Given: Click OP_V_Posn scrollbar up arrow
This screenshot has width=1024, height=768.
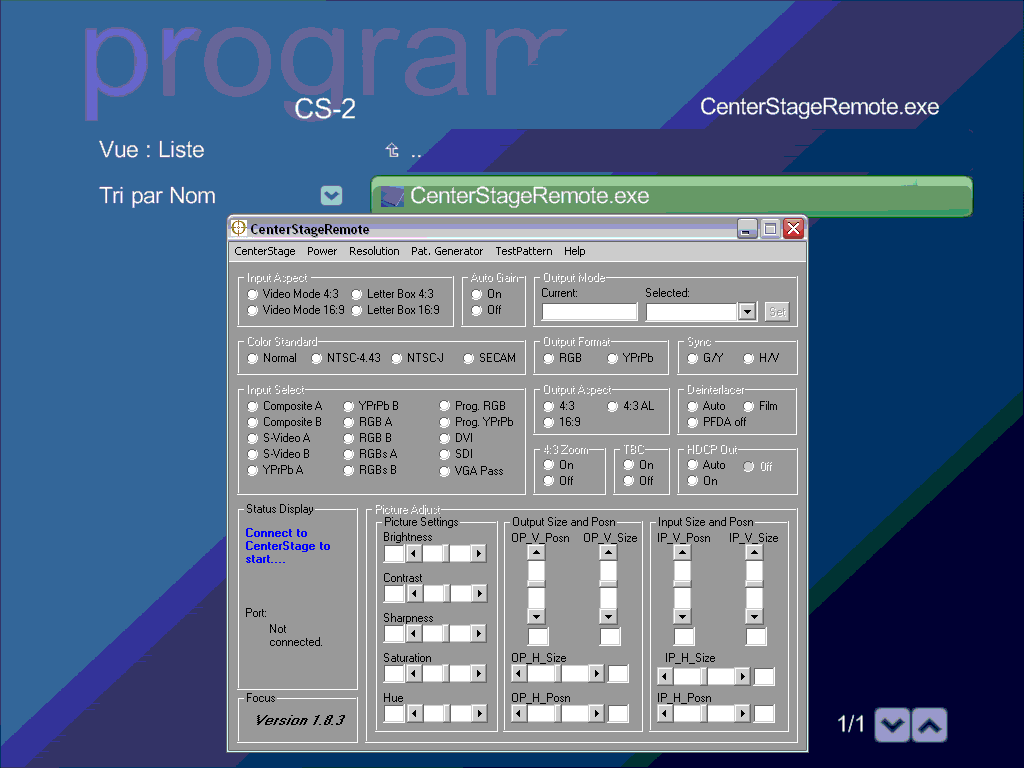Looking at the screenshot, I should coord(537,553).
